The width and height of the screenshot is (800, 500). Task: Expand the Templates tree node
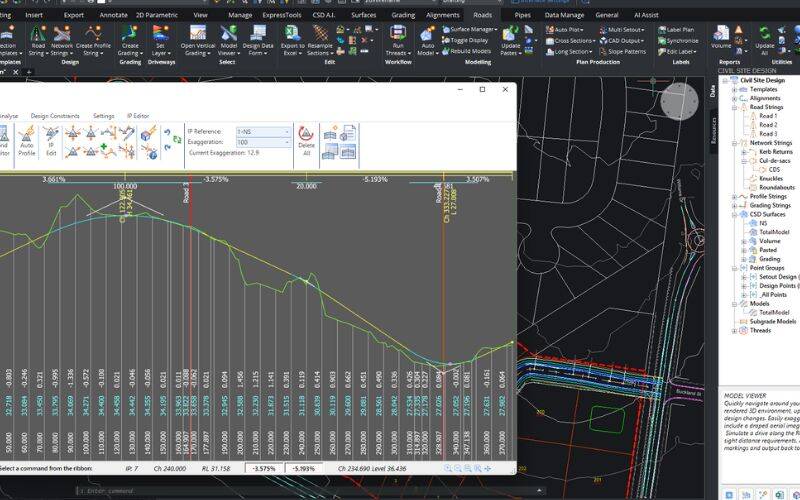[x=735, y=89]
